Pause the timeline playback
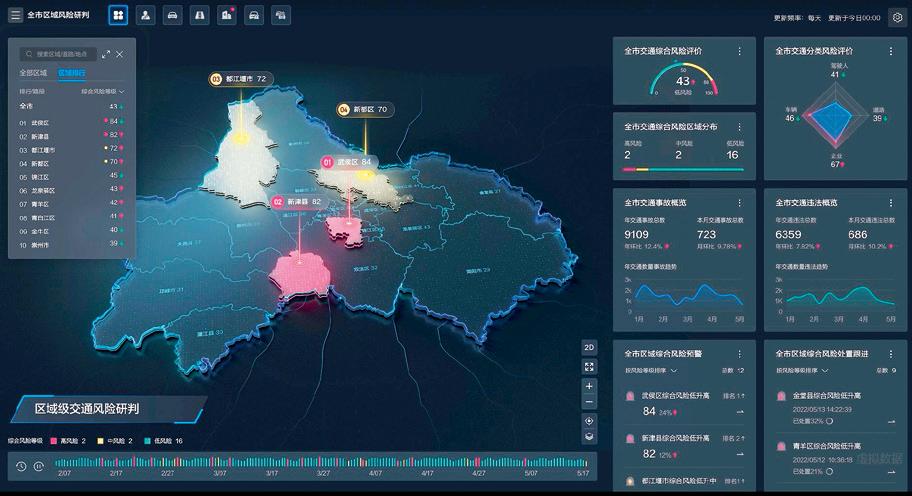912x496 pixels. pyautogui.click(x=38, y=466)
